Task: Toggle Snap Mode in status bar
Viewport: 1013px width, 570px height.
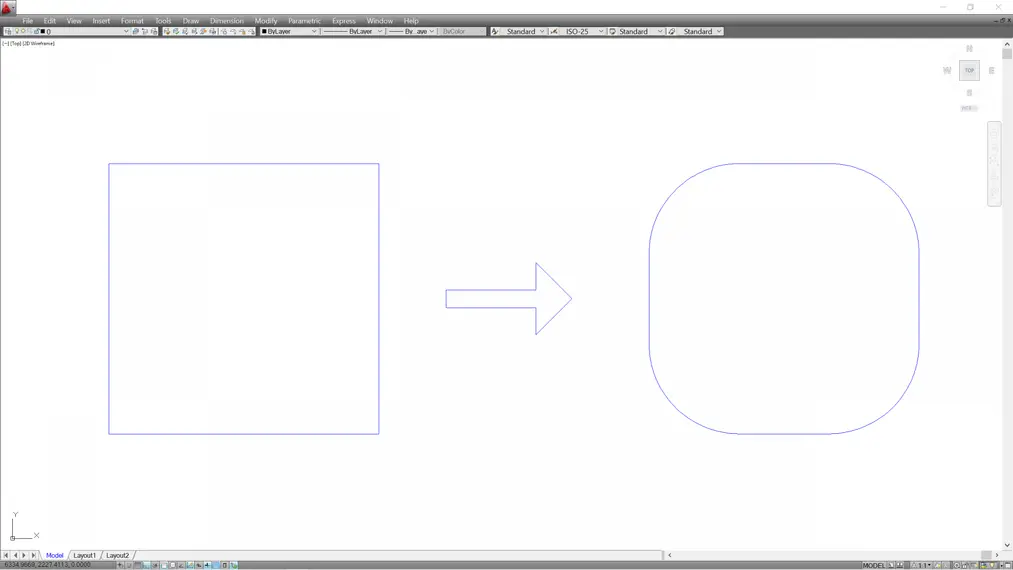Action: pyautogui.click(x=129, y=565)
